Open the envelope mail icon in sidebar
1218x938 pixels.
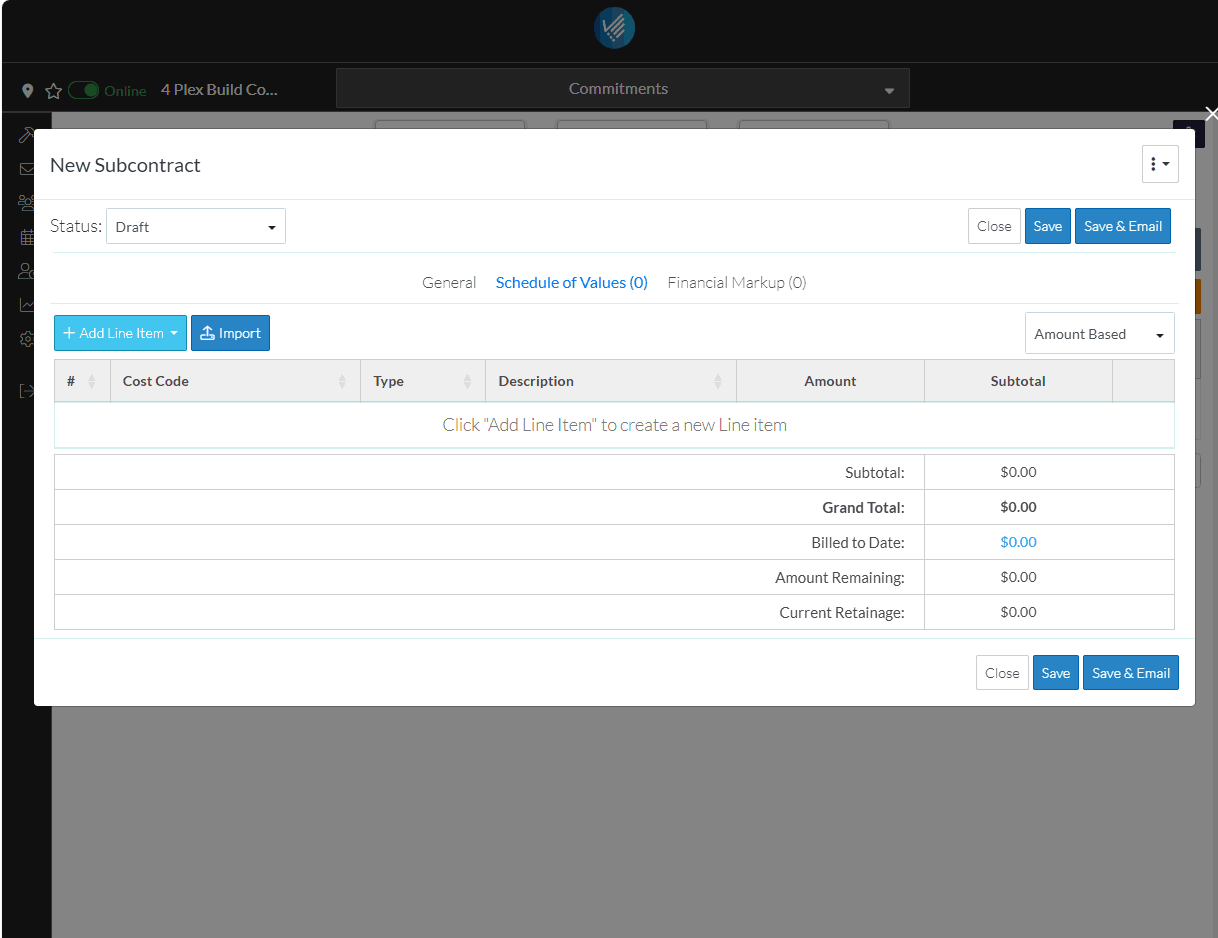(x=27, y=169)
